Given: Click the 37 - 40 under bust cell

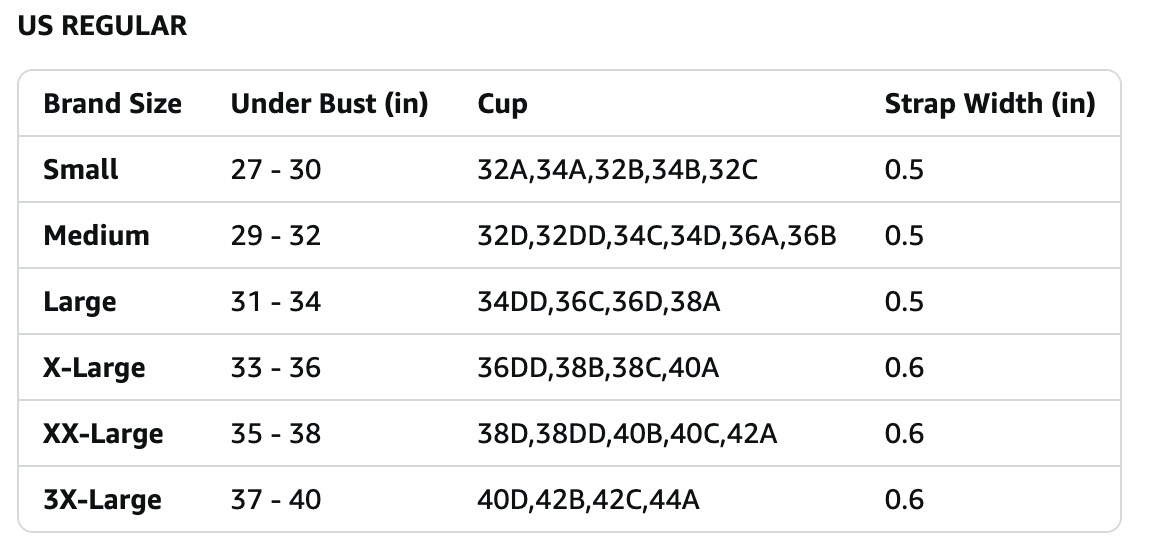Looking at the screenshot, I should (275, 500).
